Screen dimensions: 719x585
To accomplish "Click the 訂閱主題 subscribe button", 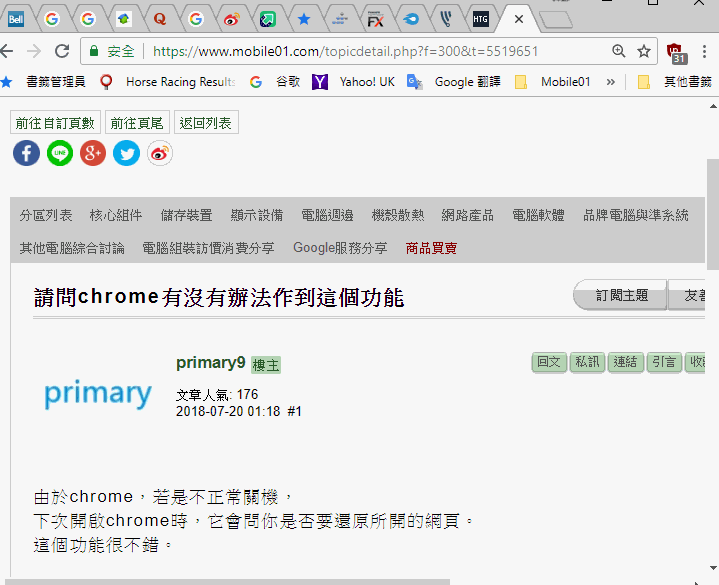I will click(x=620, y=295).
